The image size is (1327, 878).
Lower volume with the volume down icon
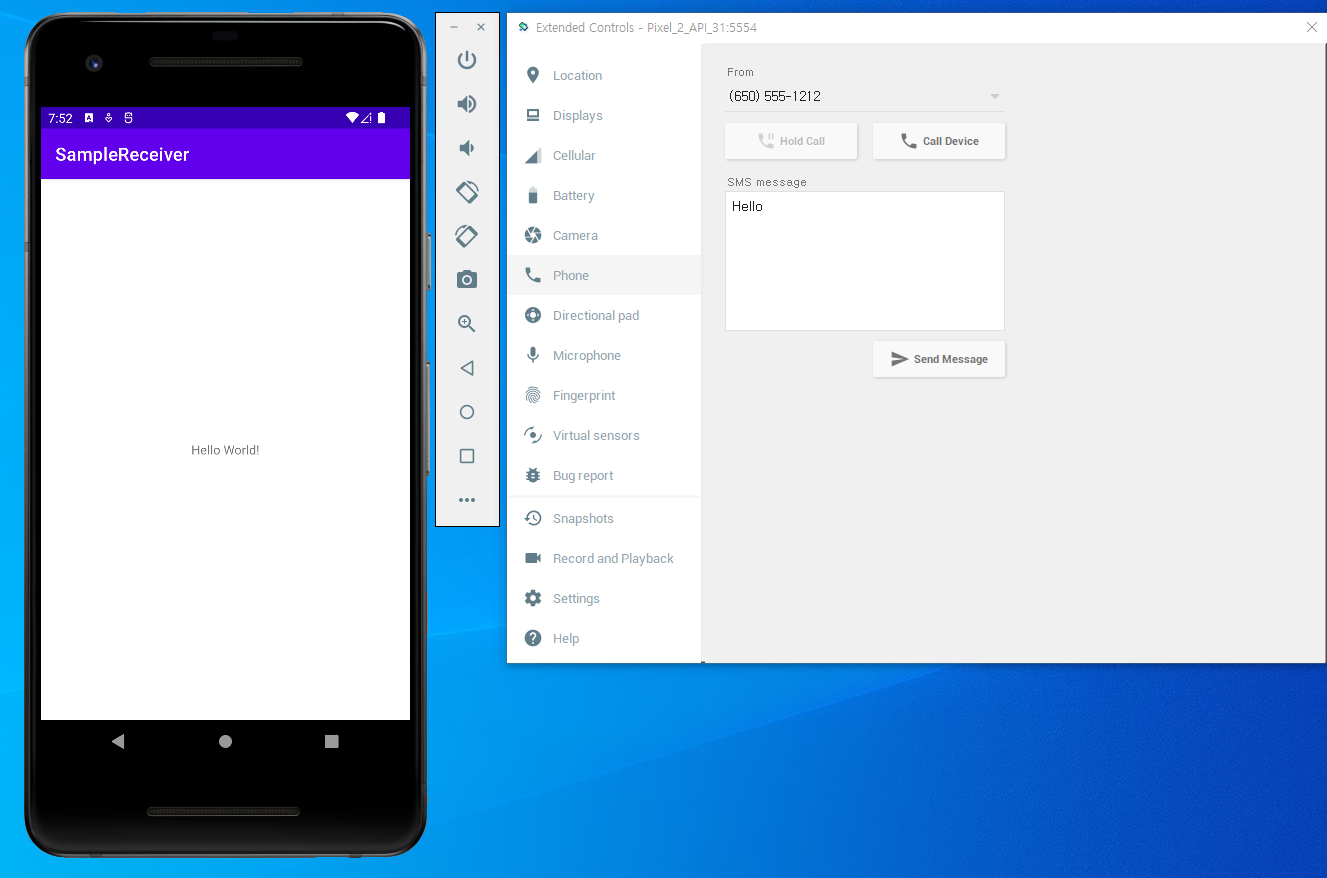(467, 148)
